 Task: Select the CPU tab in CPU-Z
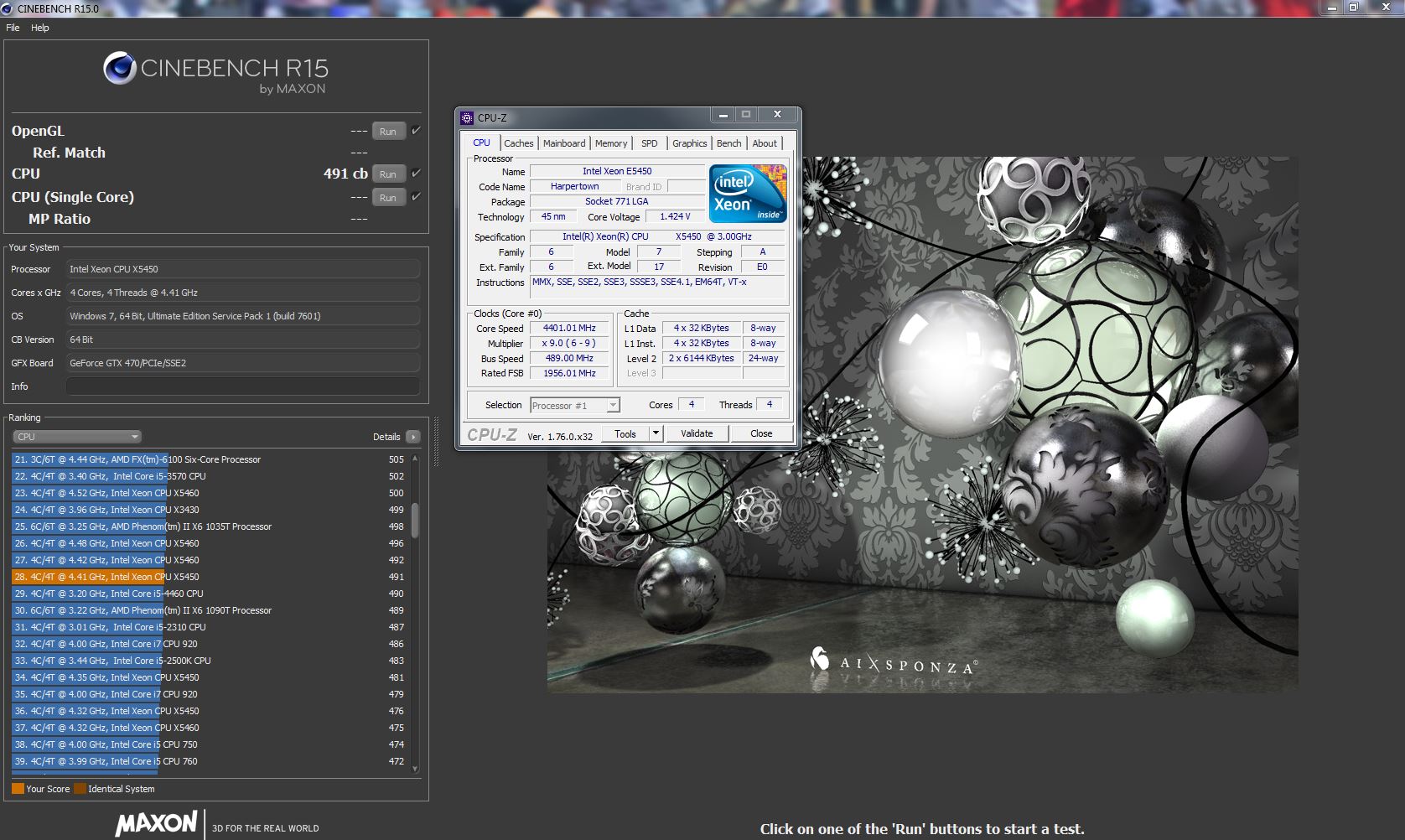tap(482, 143)
